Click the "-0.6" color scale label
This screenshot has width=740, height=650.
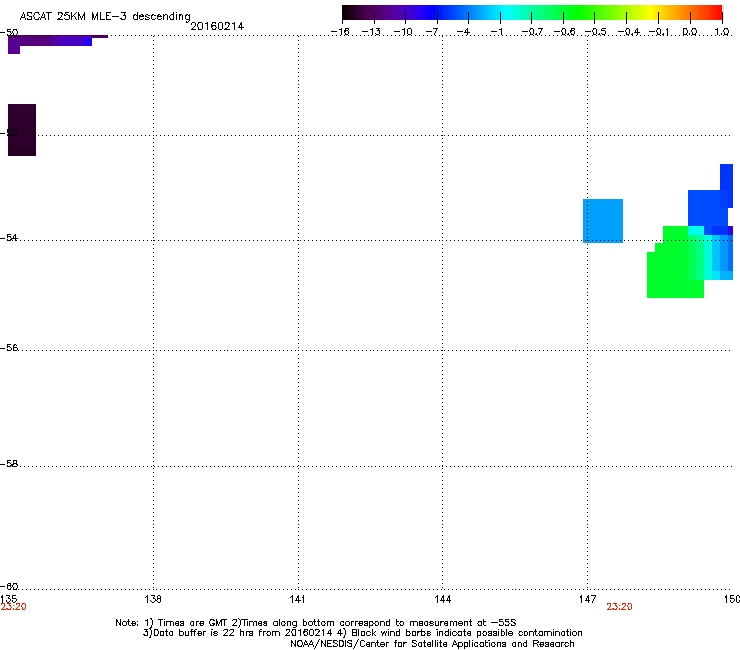coord(564,32)
